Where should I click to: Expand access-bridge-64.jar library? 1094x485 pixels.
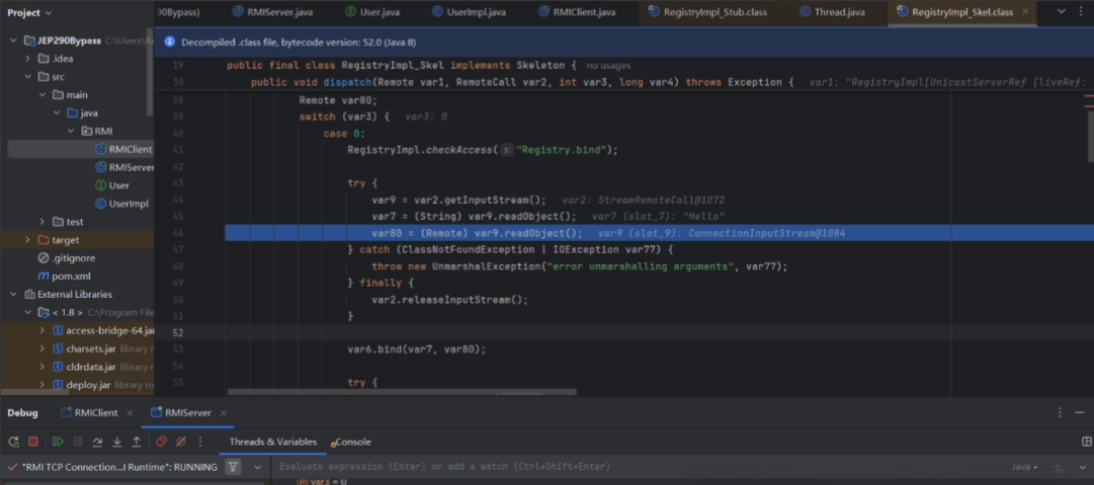(x=42, y=331)
